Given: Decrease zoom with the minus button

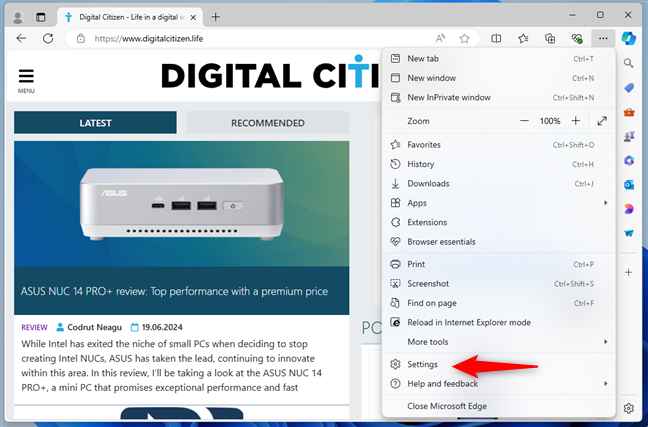Looking at the screenshot, I should pos(524,121).
